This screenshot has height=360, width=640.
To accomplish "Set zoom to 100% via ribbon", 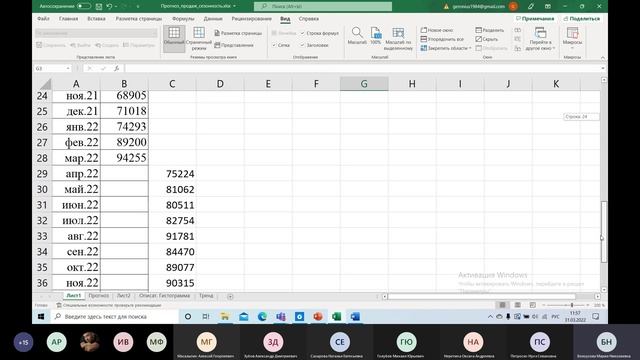I will pyautogui.click(x=376, y=36).
